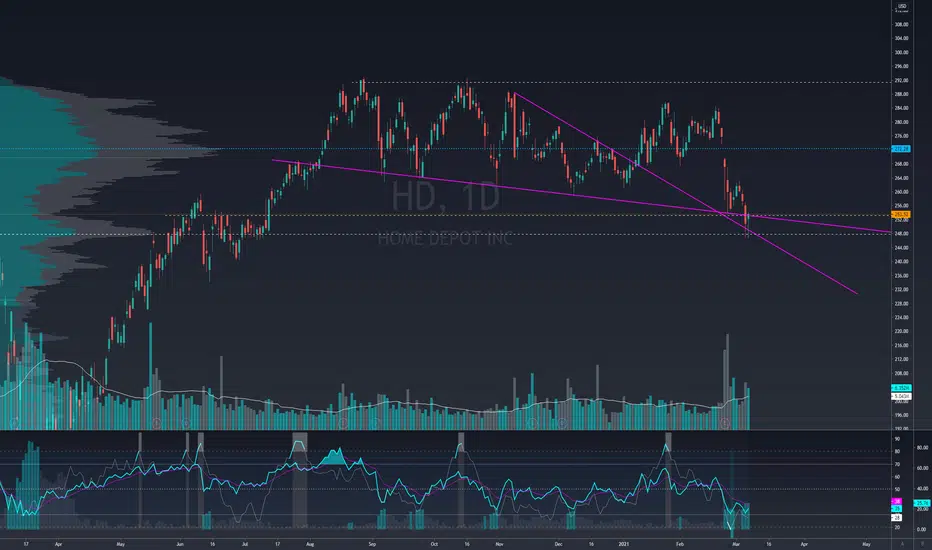Viewport: 932px width, 550px height.
Task: Click the event marker above the Sep label
Action: pyautogui.click(x=374, y=423)
